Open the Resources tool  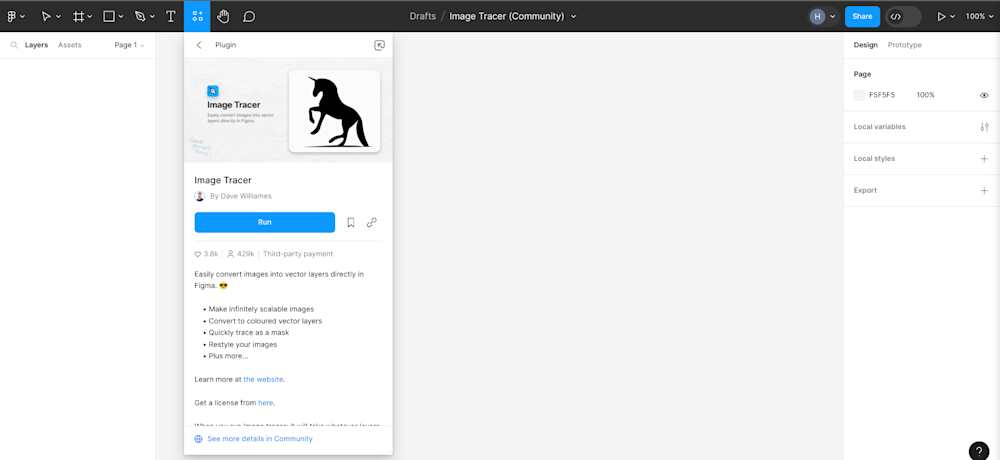click(197, 17)
